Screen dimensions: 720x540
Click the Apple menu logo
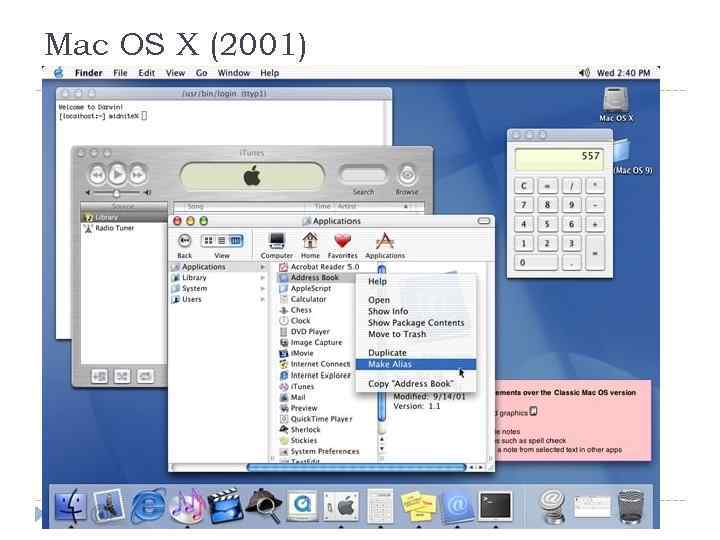click(58, 73)
